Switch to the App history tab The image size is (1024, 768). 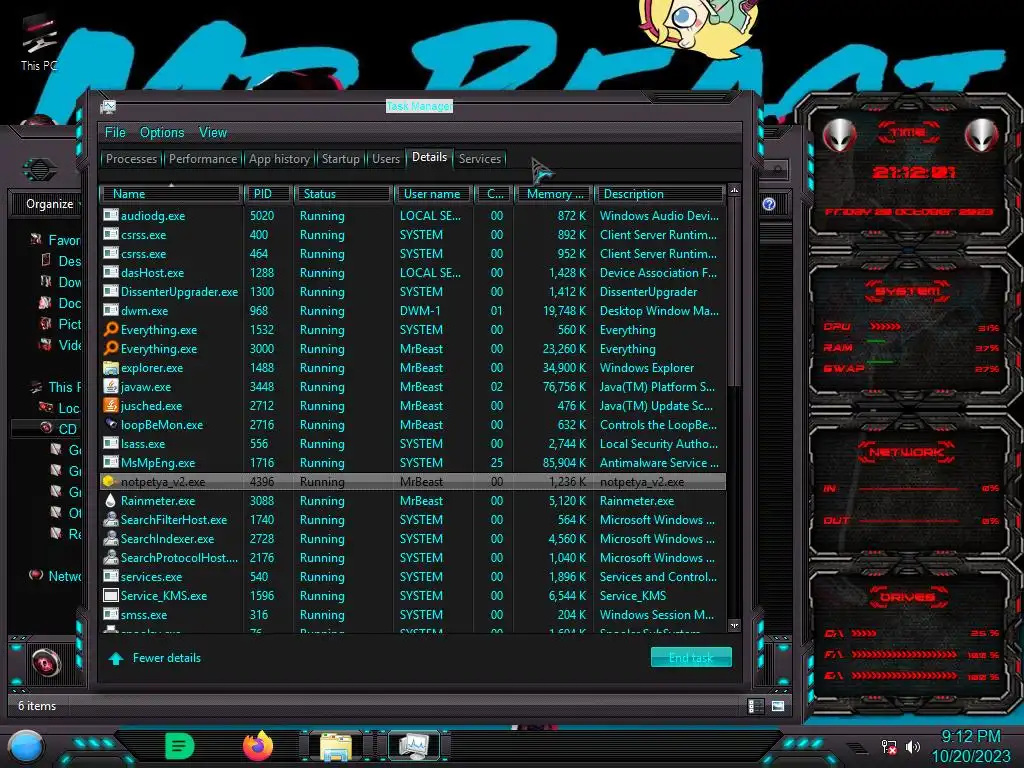(x=279, y=159)
